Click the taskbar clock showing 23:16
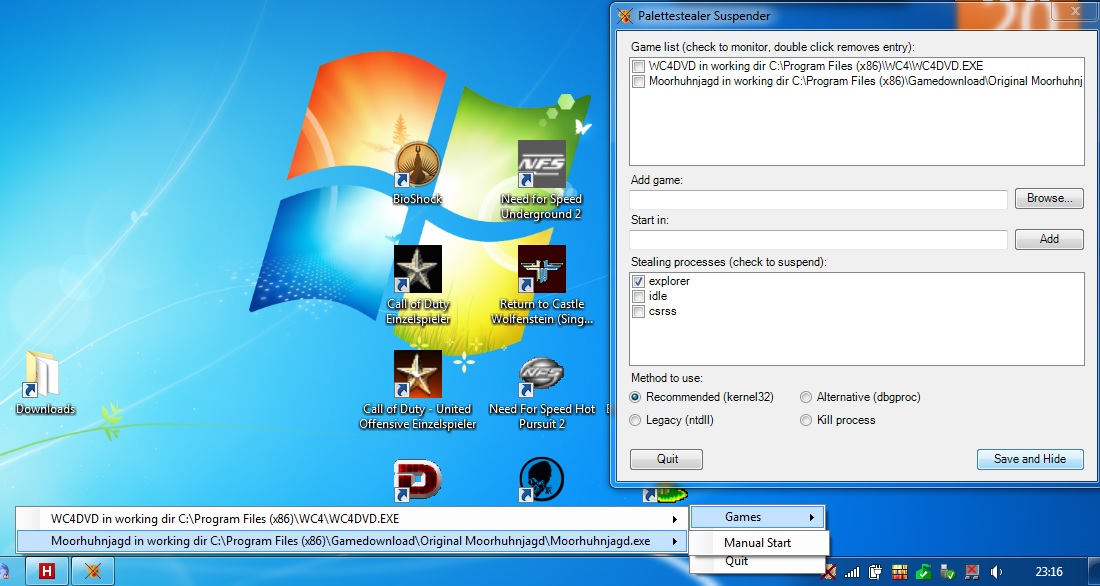This screenshot has height=586, width=1100. pos(1049,572)
